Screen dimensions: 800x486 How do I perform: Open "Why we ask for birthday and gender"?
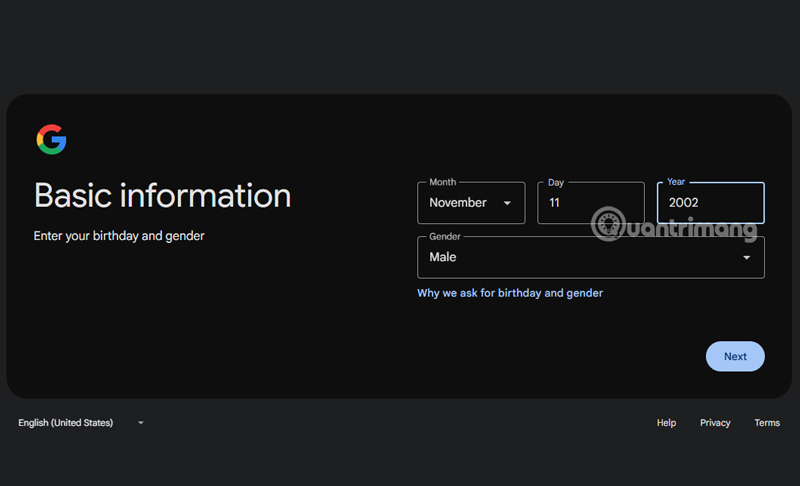(510, 293)
